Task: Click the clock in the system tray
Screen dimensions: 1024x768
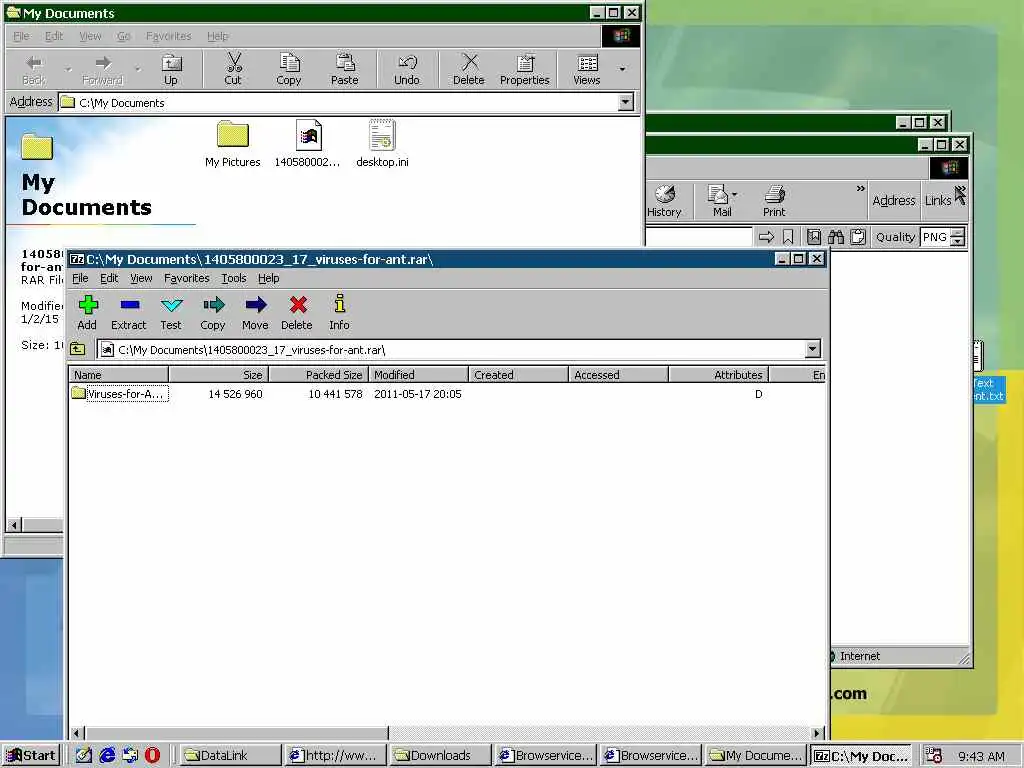Action: pos(982,756)
